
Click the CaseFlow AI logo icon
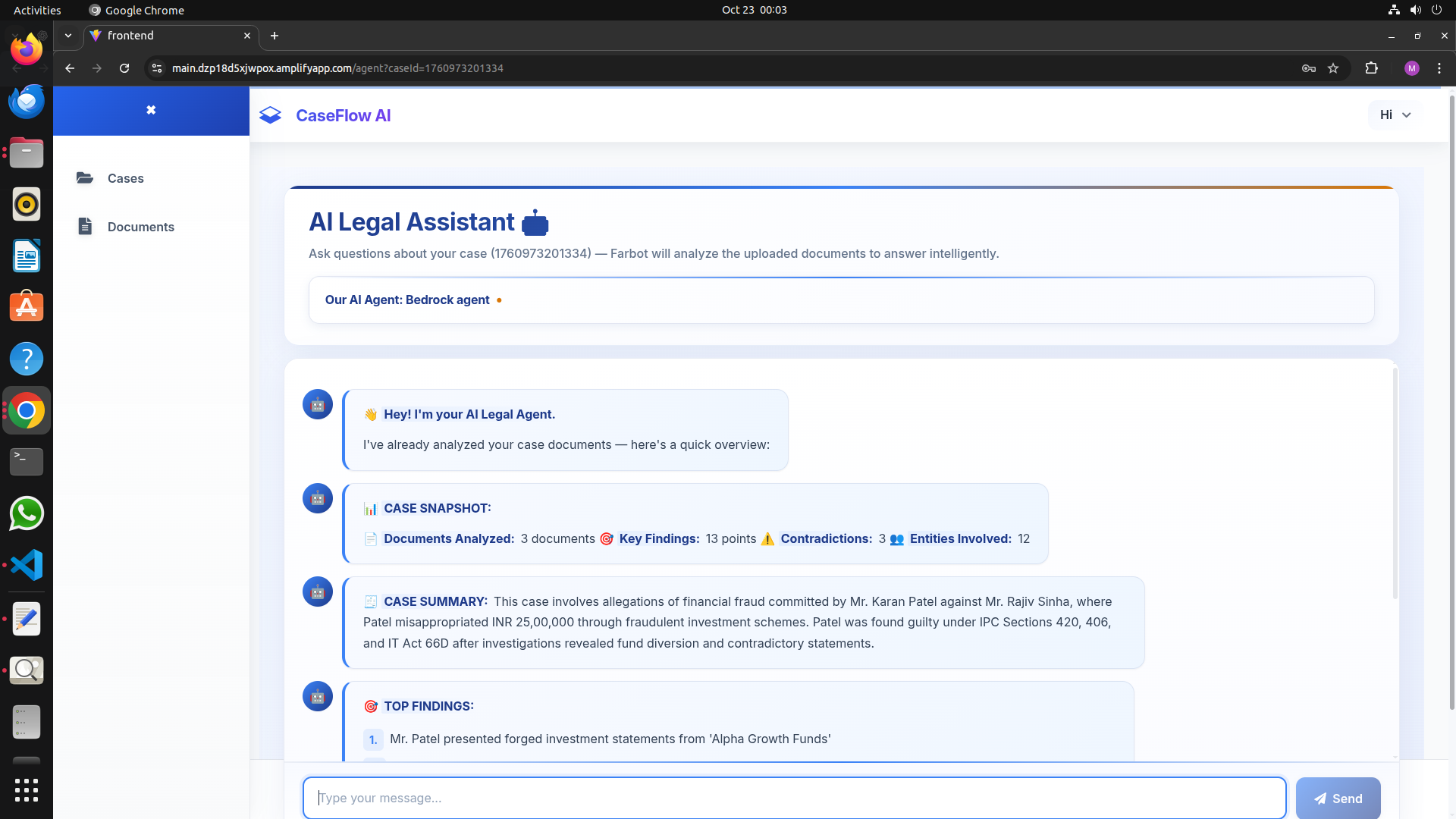point(271,115)
